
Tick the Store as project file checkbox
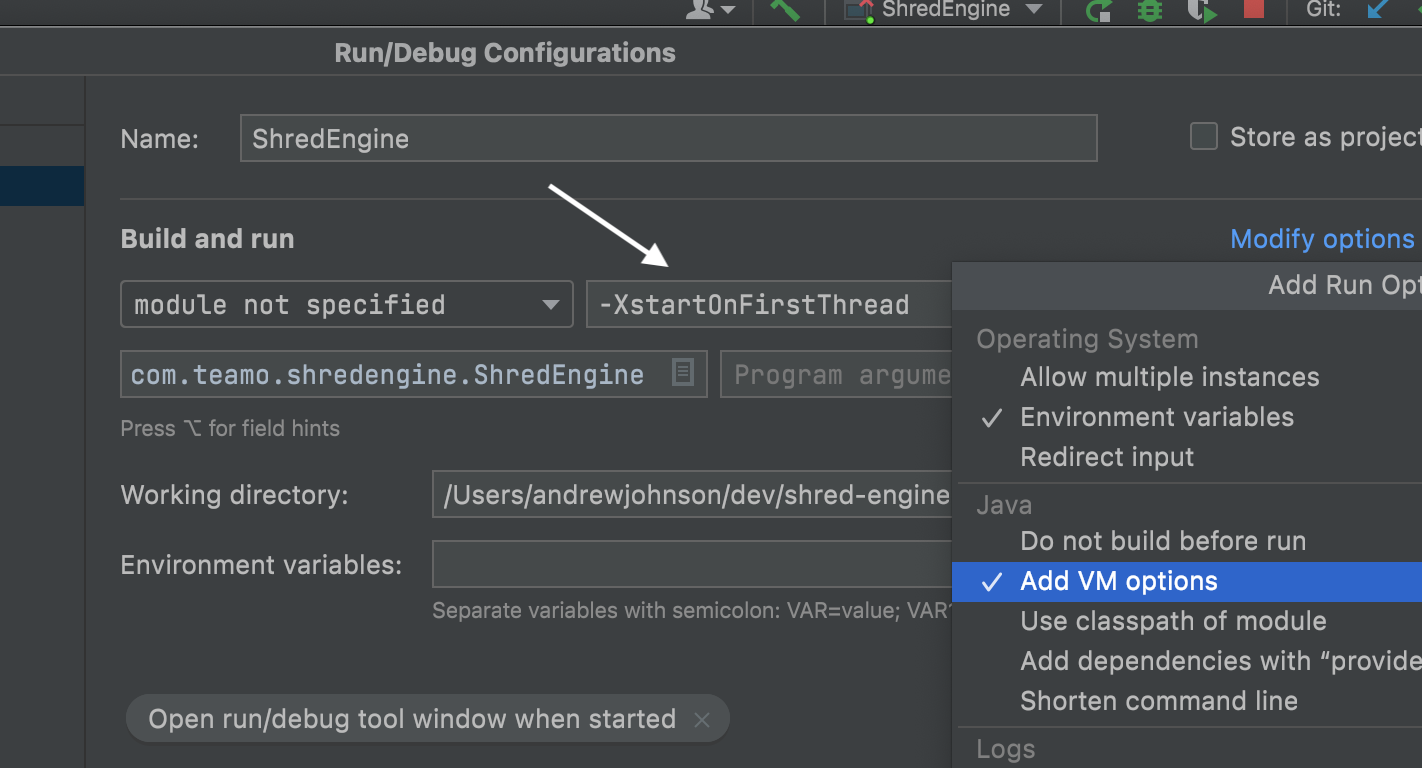pos(1204,136)
